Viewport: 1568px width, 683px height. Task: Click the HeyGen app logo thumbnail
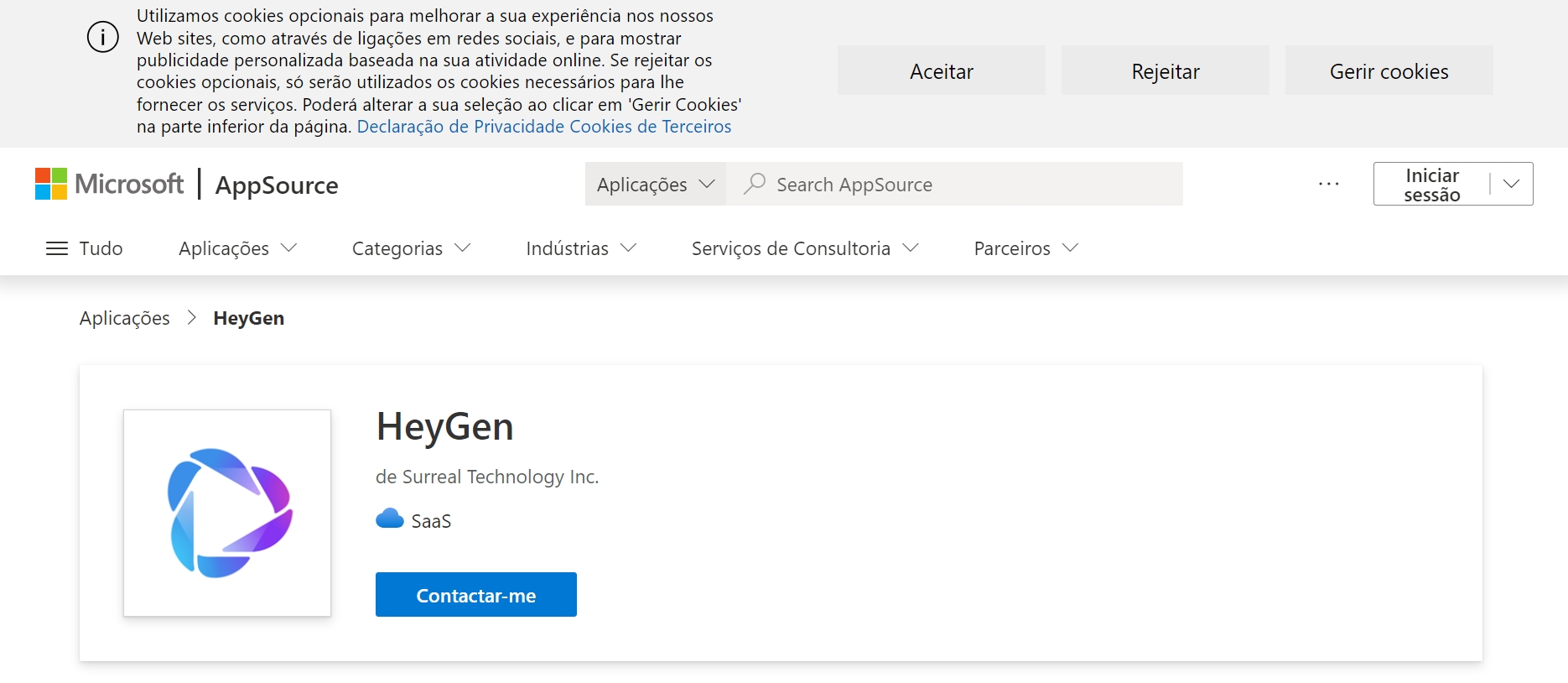point(227,513)
